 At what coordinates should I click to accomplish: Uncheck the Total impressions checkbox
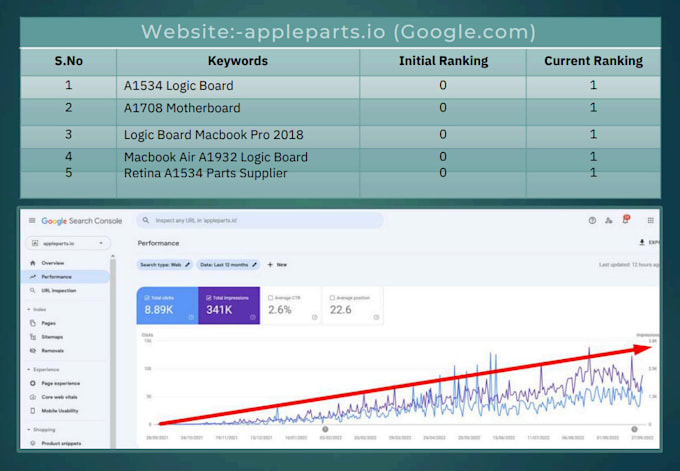pyautogui.click(x=209, y=298)
